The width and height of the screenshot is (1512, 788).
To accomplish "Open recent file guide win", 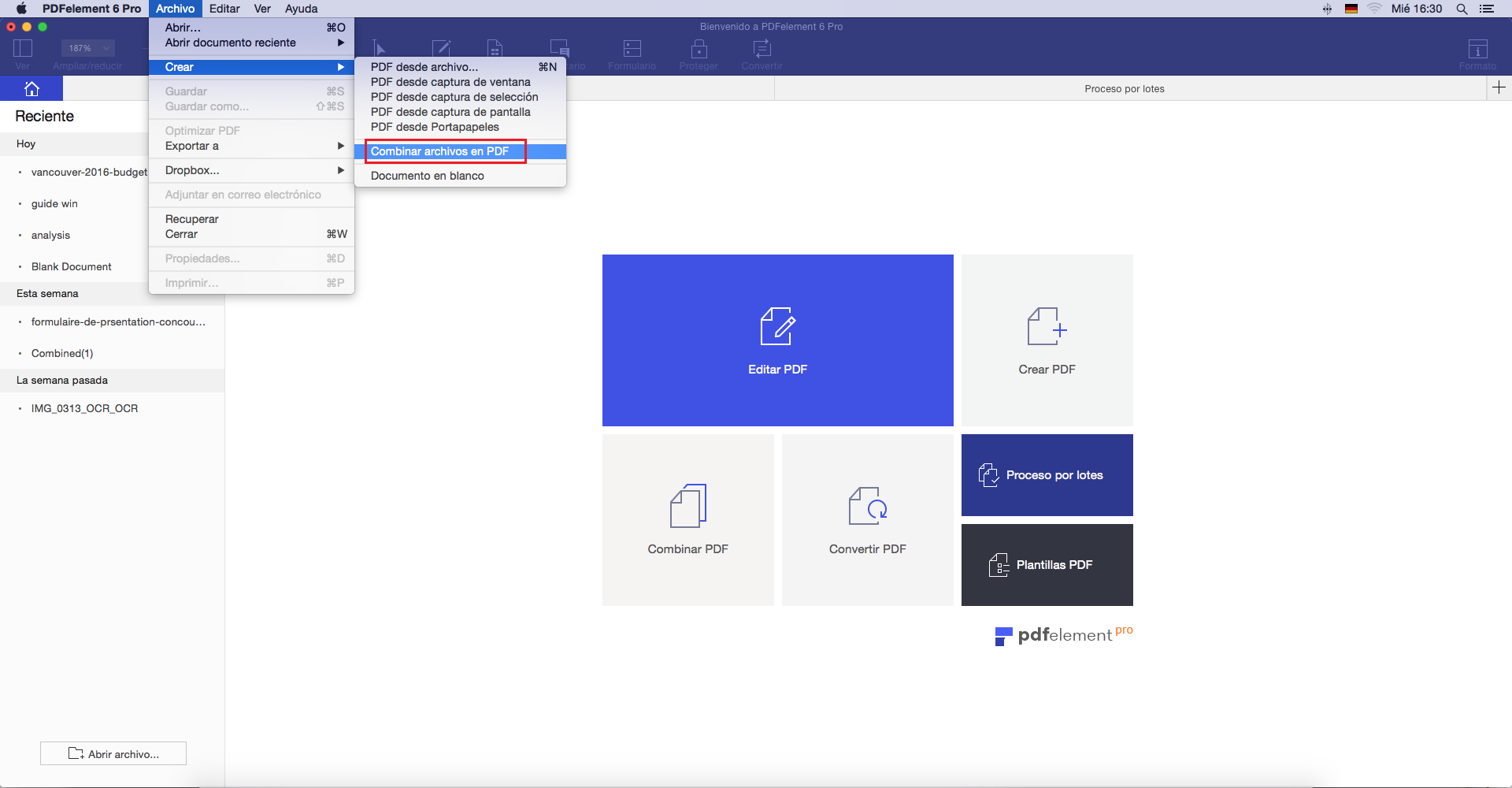I will [54, 203].
